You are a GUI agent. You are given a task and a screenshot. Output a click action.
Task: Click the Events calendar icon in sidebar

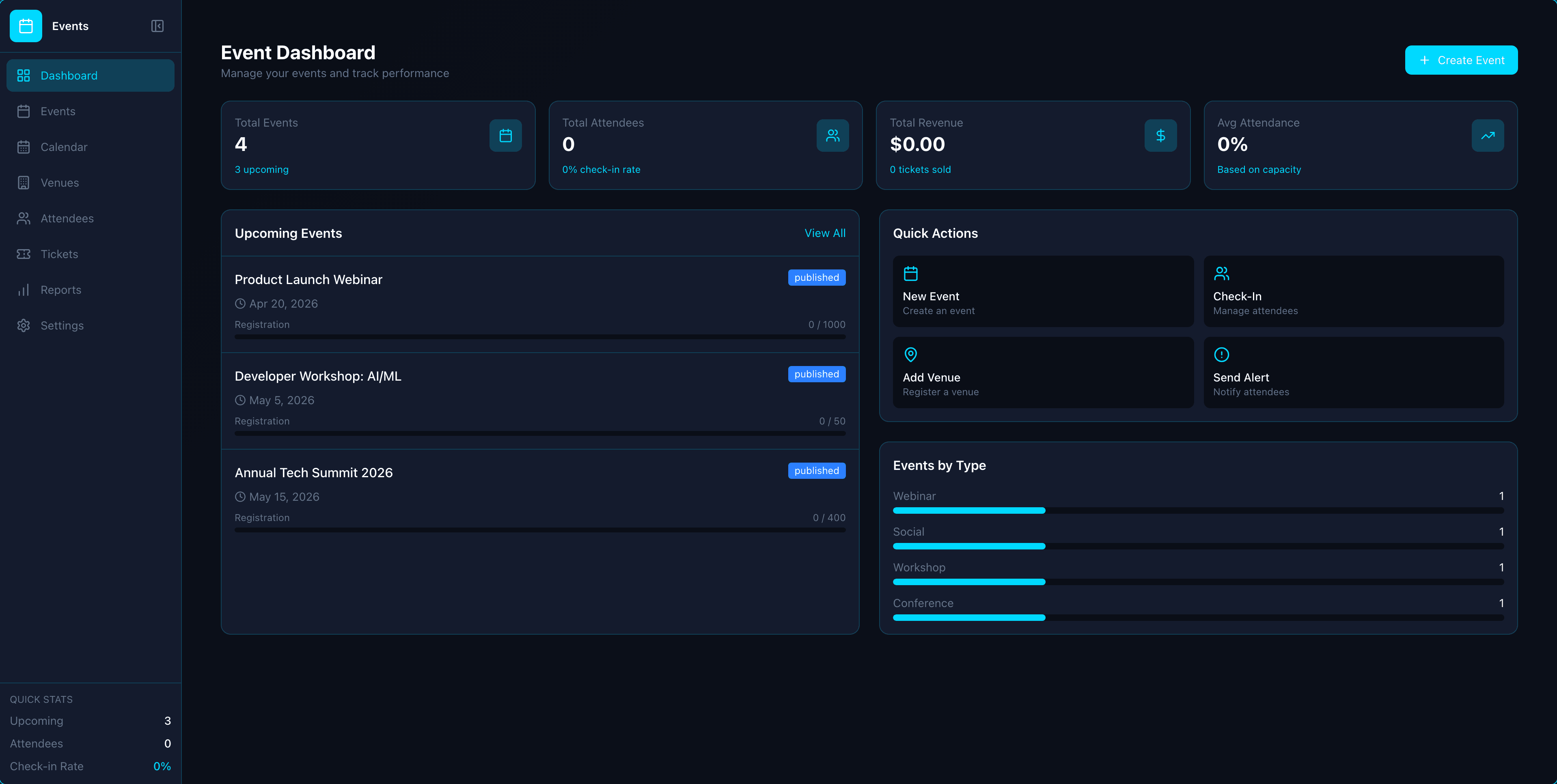[24, 111]
